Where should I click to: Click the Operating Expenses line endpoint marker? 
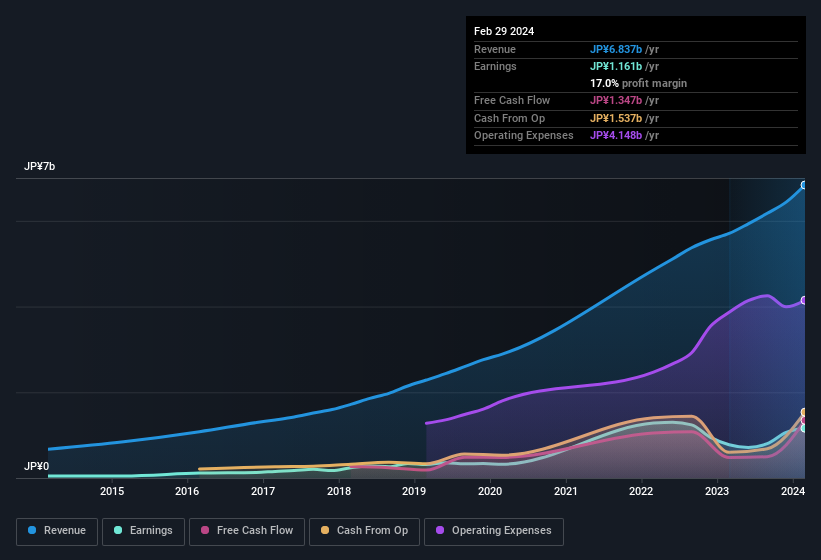pos(804,300)
